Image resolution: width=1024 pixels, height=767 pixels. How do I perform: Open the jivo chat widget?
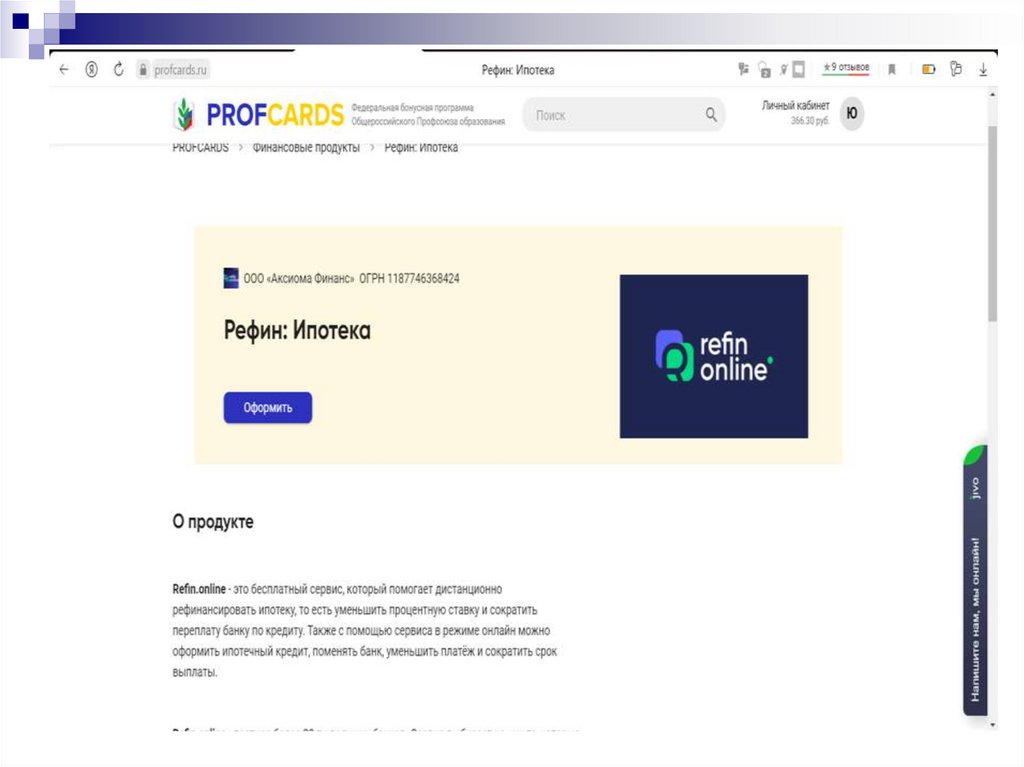pos(975,580)
